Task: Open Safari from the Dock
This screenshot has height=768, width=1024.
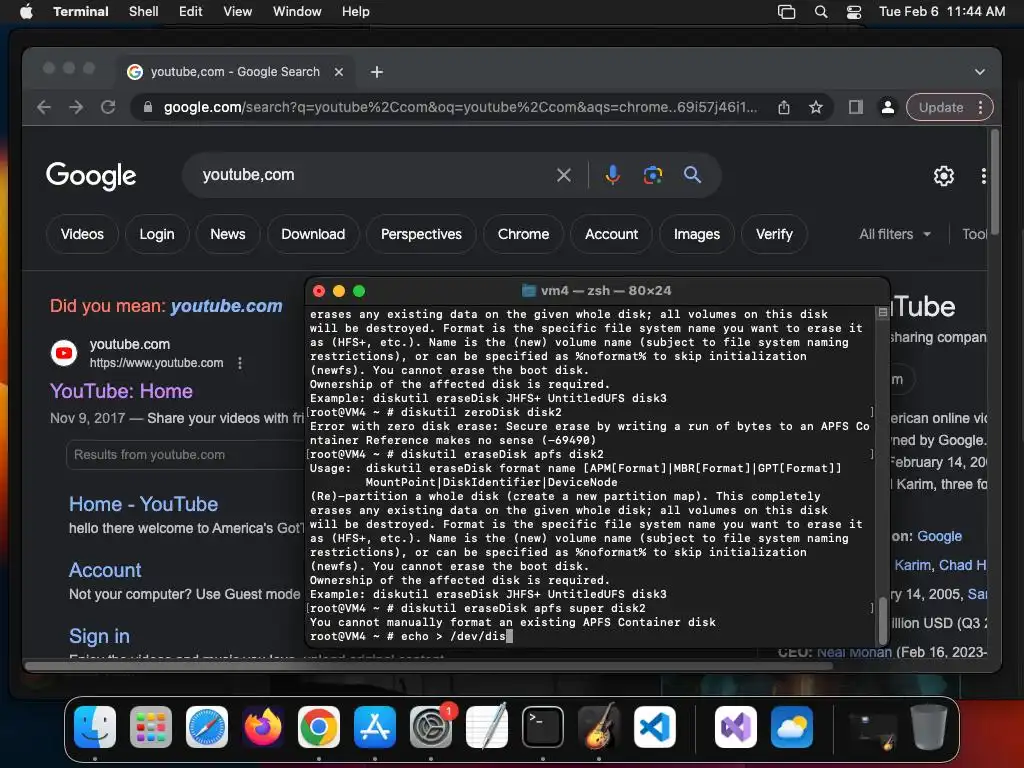Action: pos(207,727)
